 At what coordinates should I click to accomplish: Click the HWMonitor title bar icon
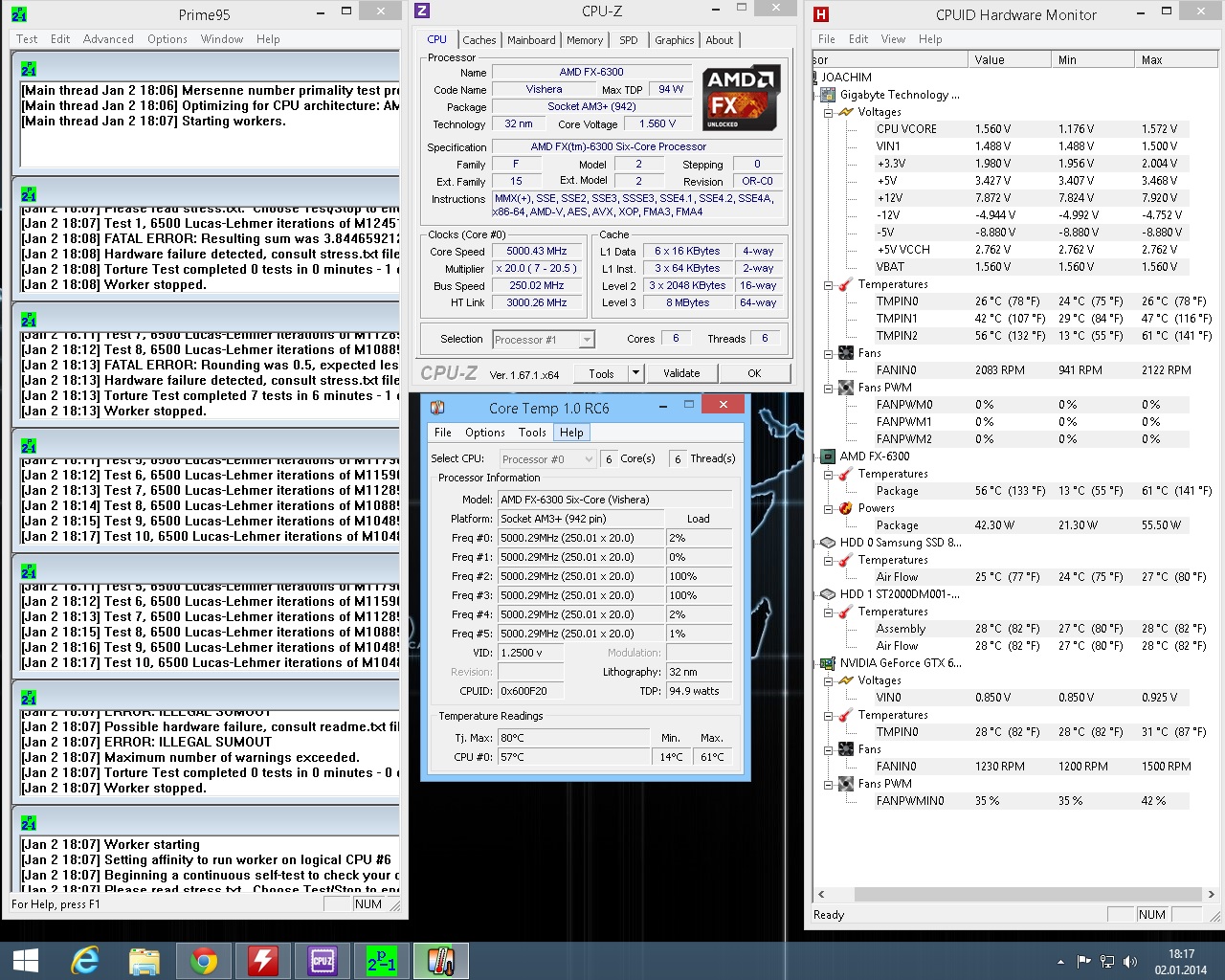[821, 14]
